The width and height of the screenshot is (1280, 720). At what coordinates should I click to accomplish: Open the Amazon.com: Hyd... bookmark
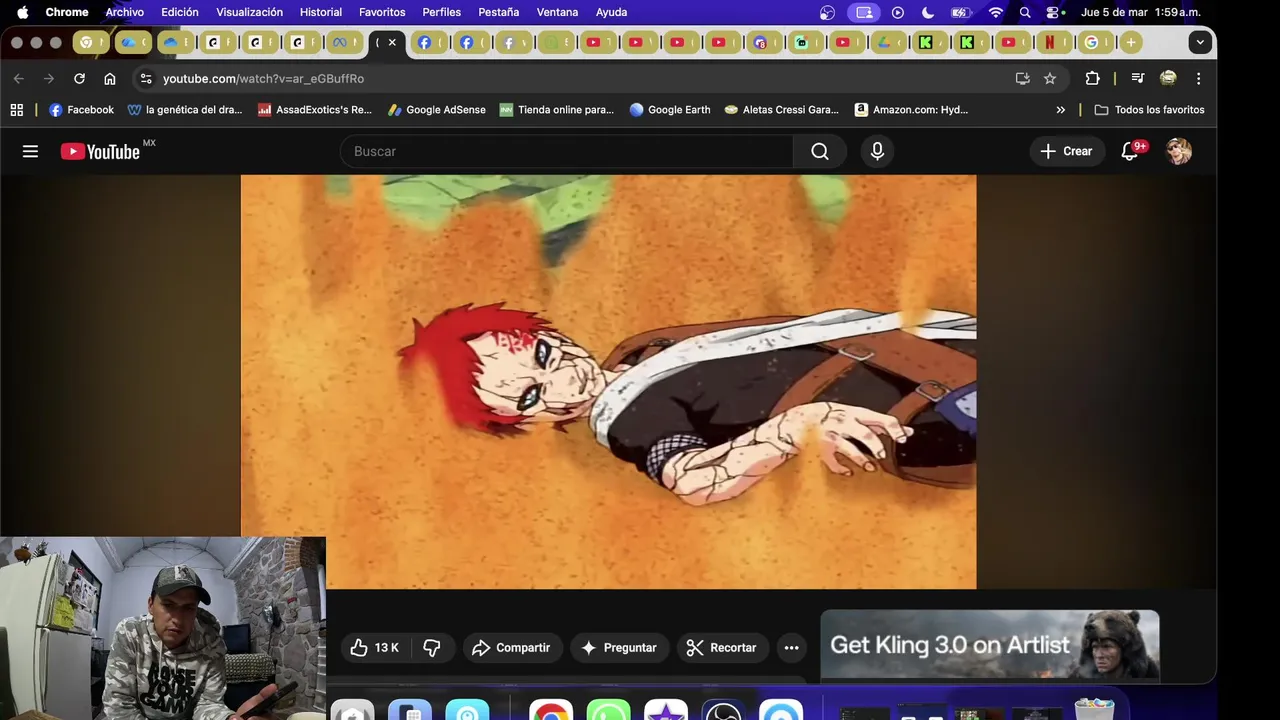pyautogui.click(x=911, y=110)
